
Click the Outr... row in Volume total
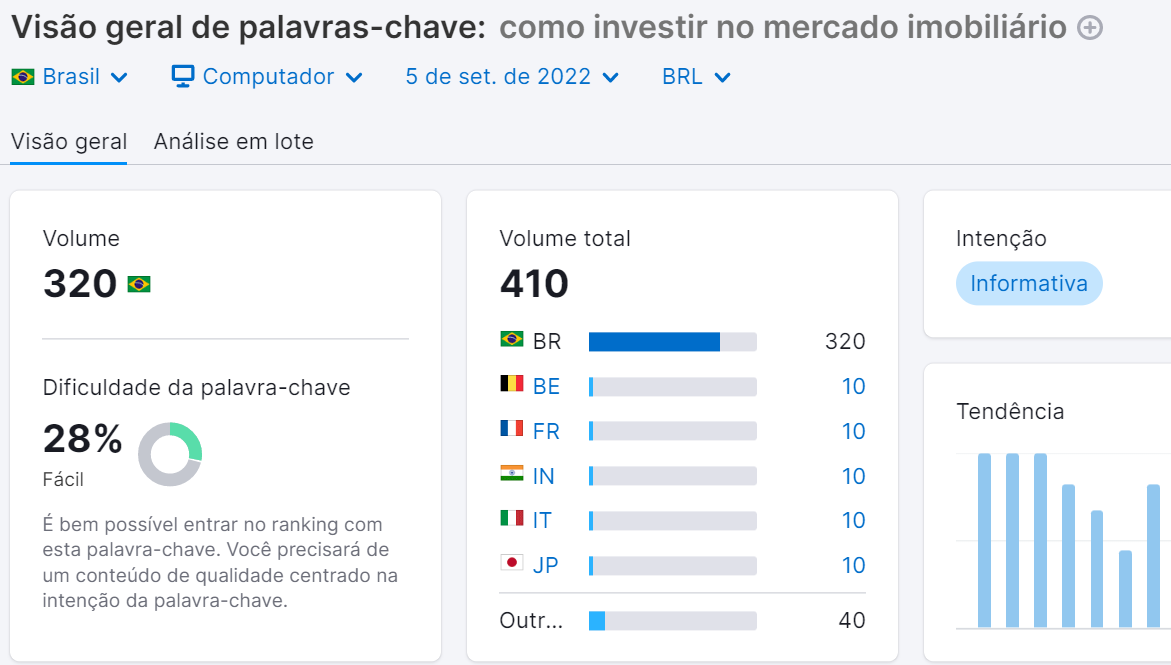[x=530, y=620]
